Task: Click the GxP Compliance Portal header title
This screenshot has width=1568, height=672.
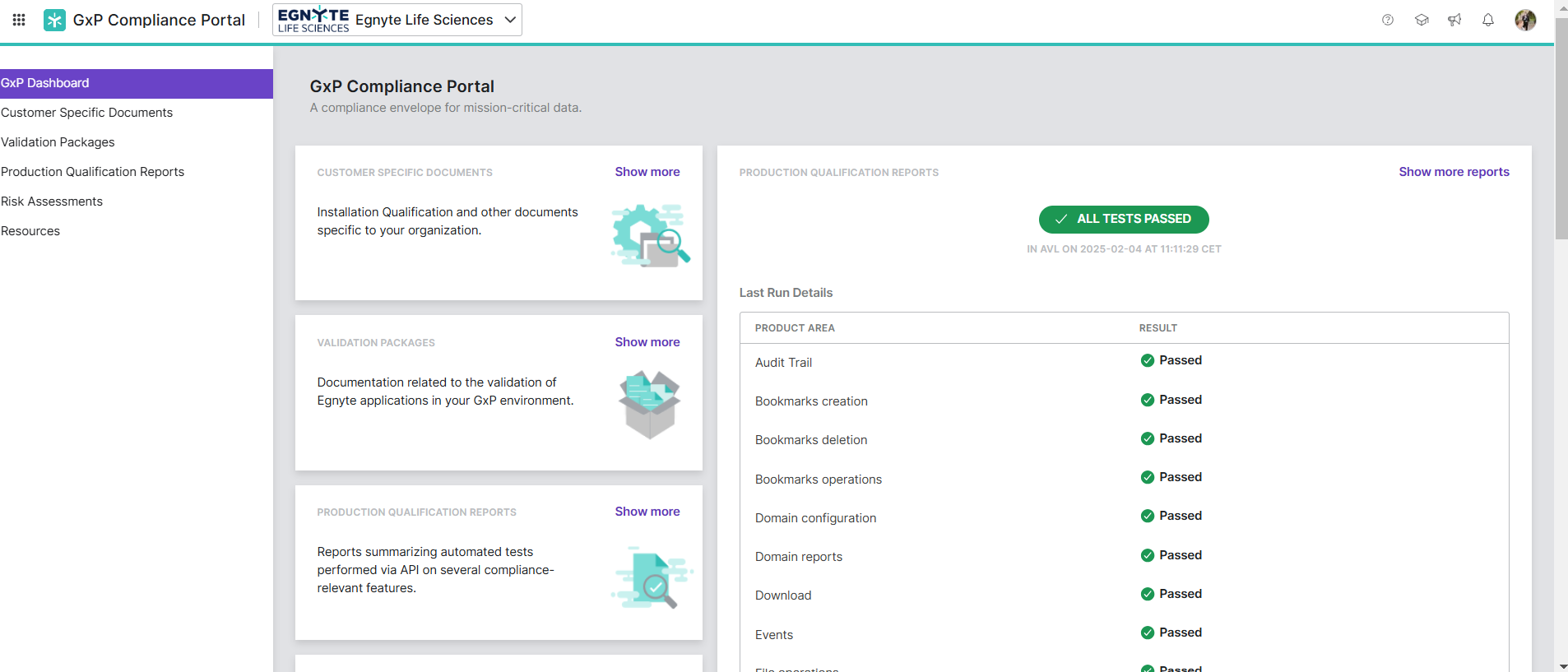Action: pos(159,20)
